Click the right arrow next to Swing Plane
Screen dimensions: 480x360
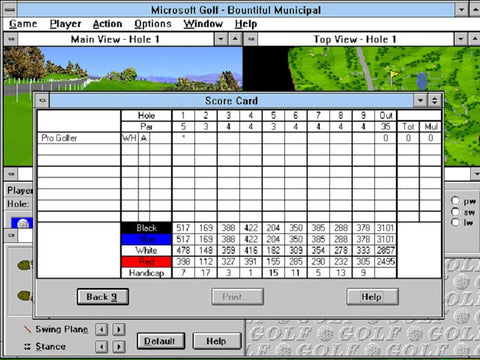[x=119, y=329]
